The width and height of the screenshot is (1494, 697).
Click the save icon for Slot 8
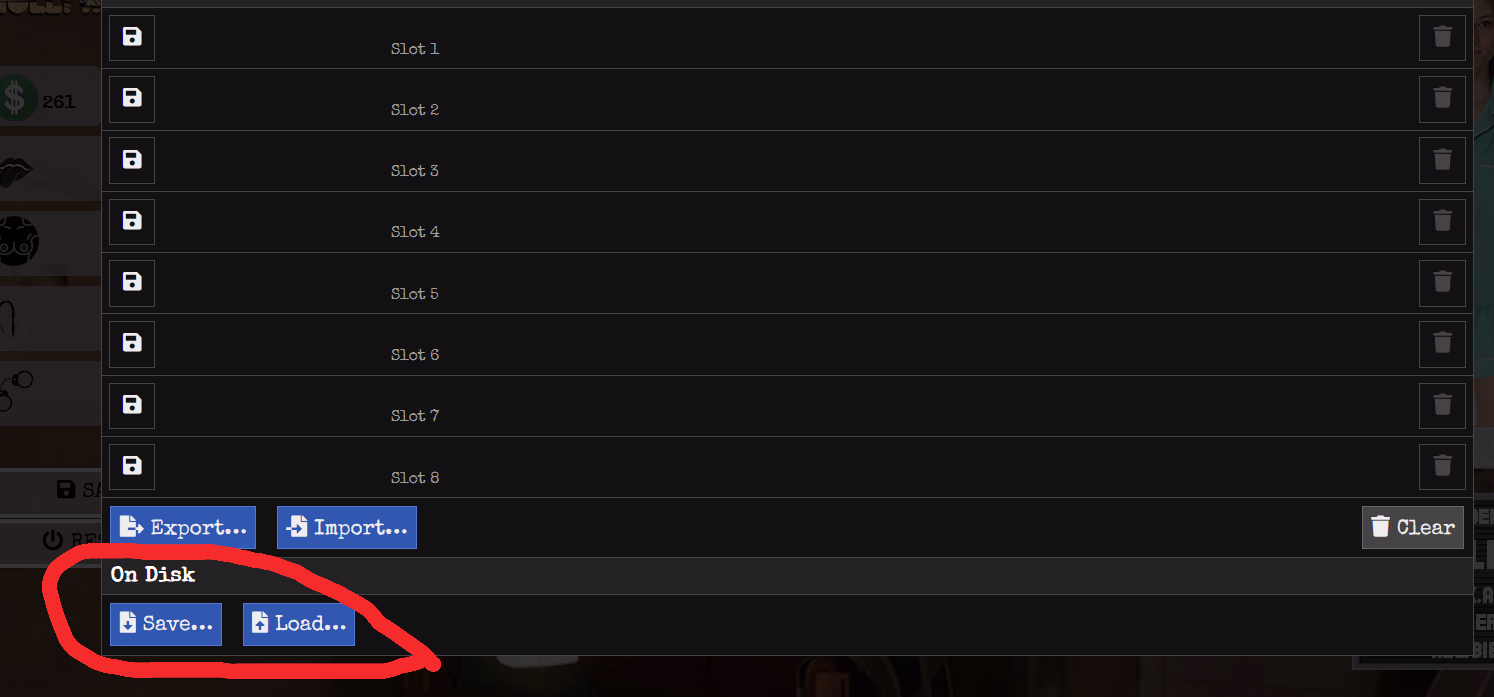click(x=132, y=467)
